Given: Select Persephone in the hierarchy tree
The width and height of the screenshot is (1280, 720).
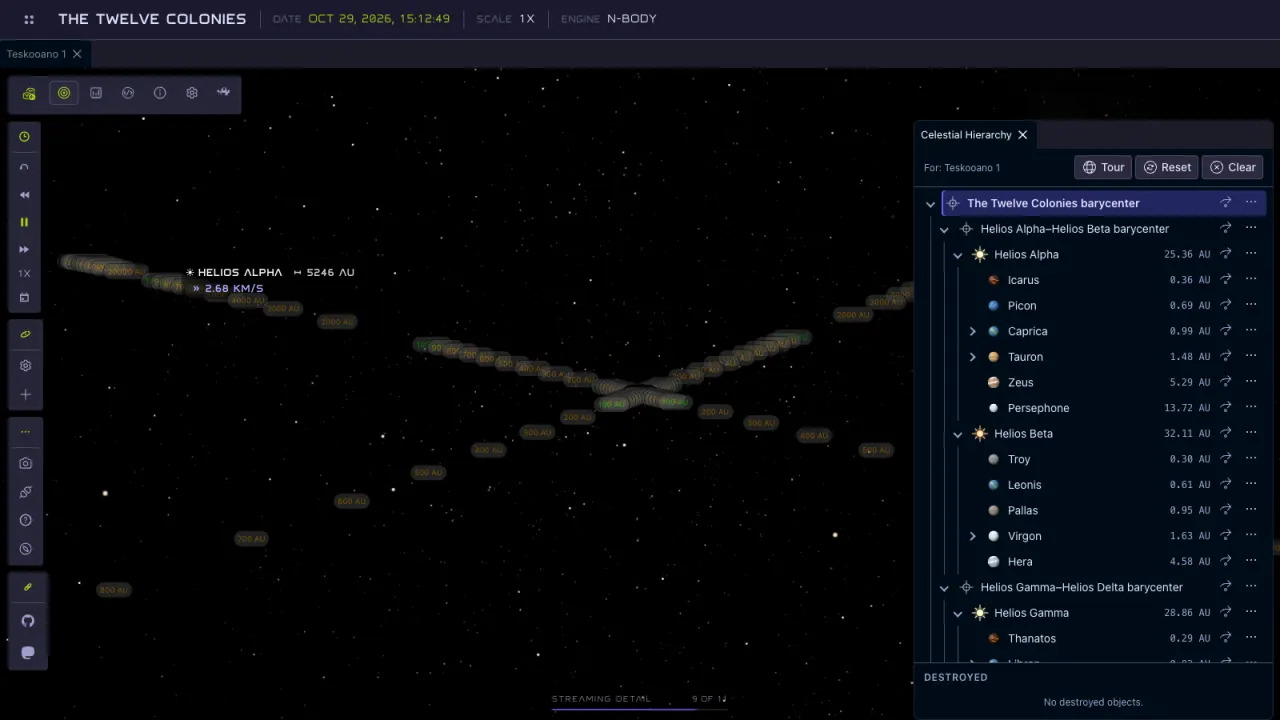Looking at the screenshot, I should 1038,408.
